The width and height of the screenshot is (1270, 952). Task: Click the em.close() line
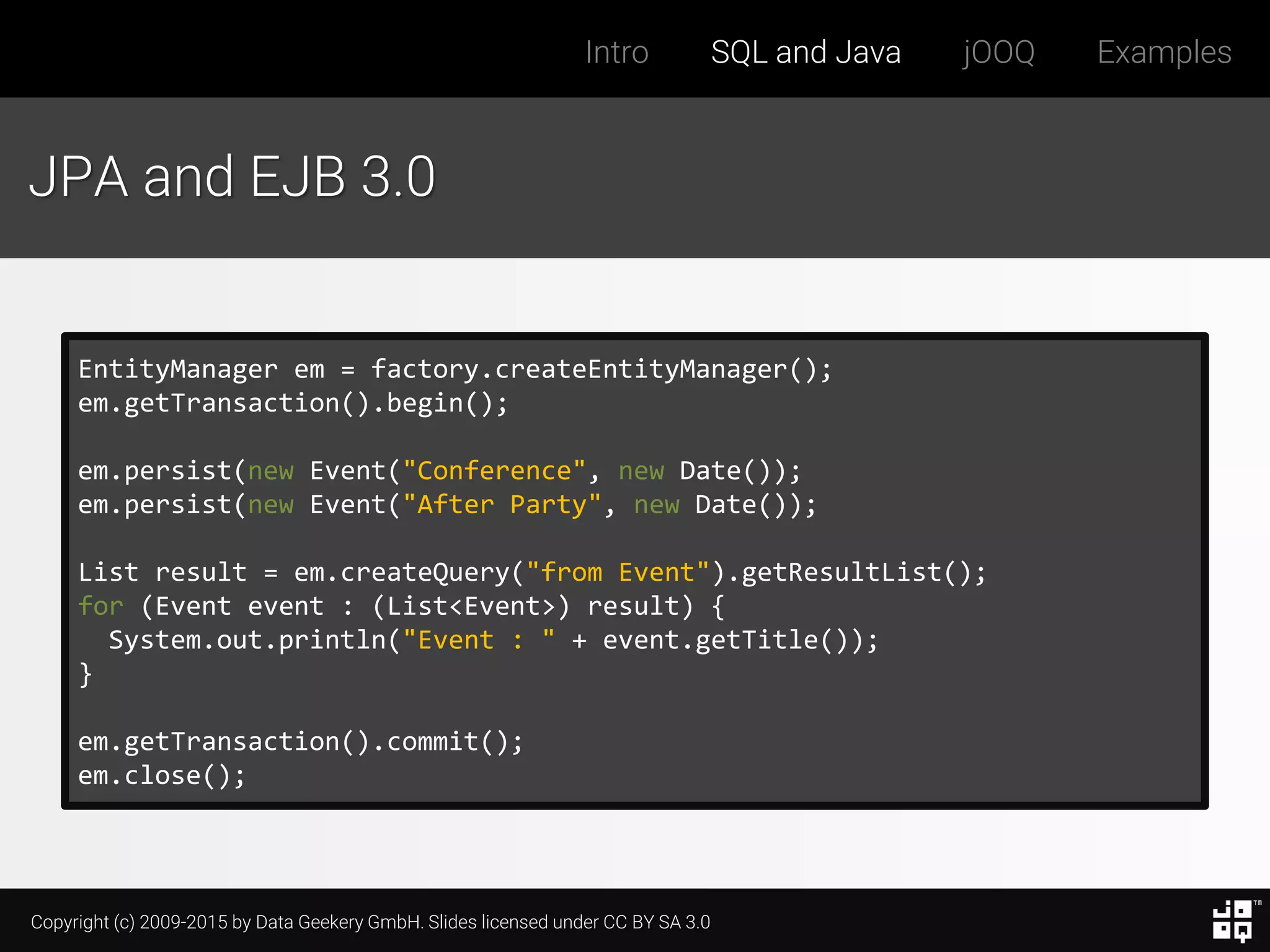click(162, 776)
